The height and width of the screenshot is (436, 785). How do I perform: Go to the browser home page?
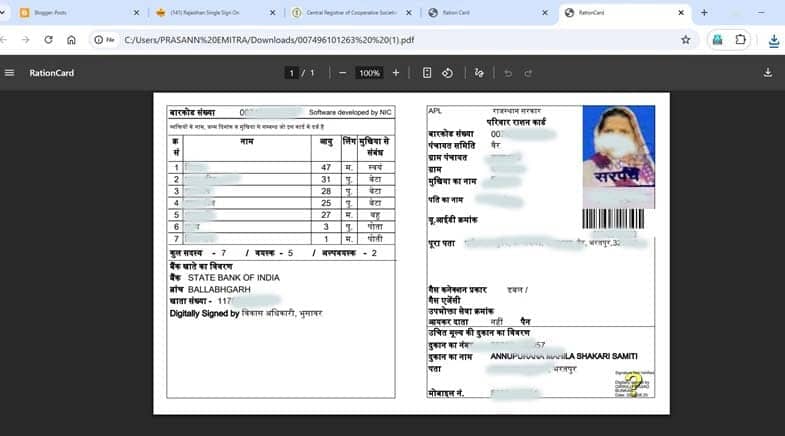tap(71, 40)
